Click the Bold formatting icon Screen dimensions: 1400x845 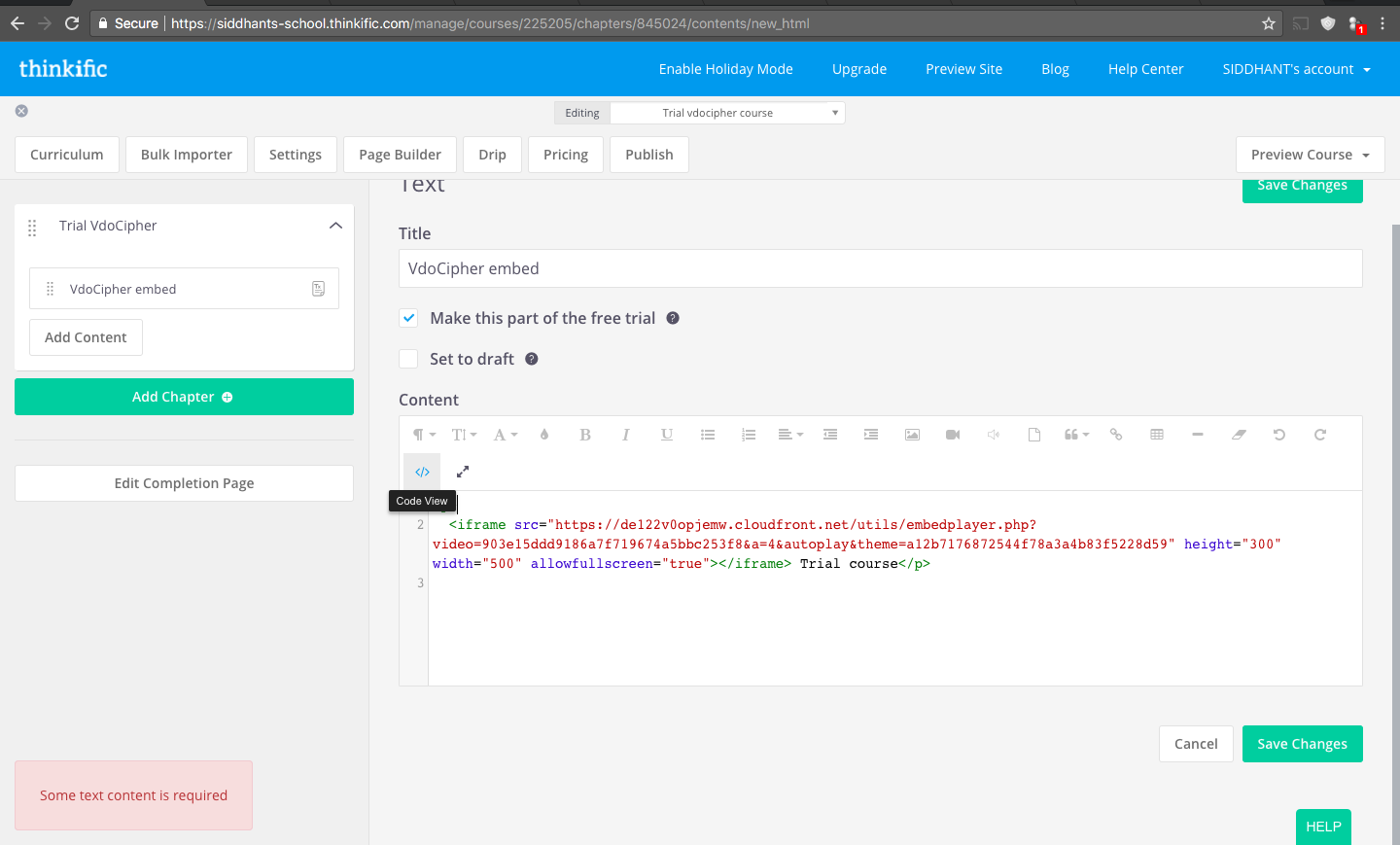(585, 435)
